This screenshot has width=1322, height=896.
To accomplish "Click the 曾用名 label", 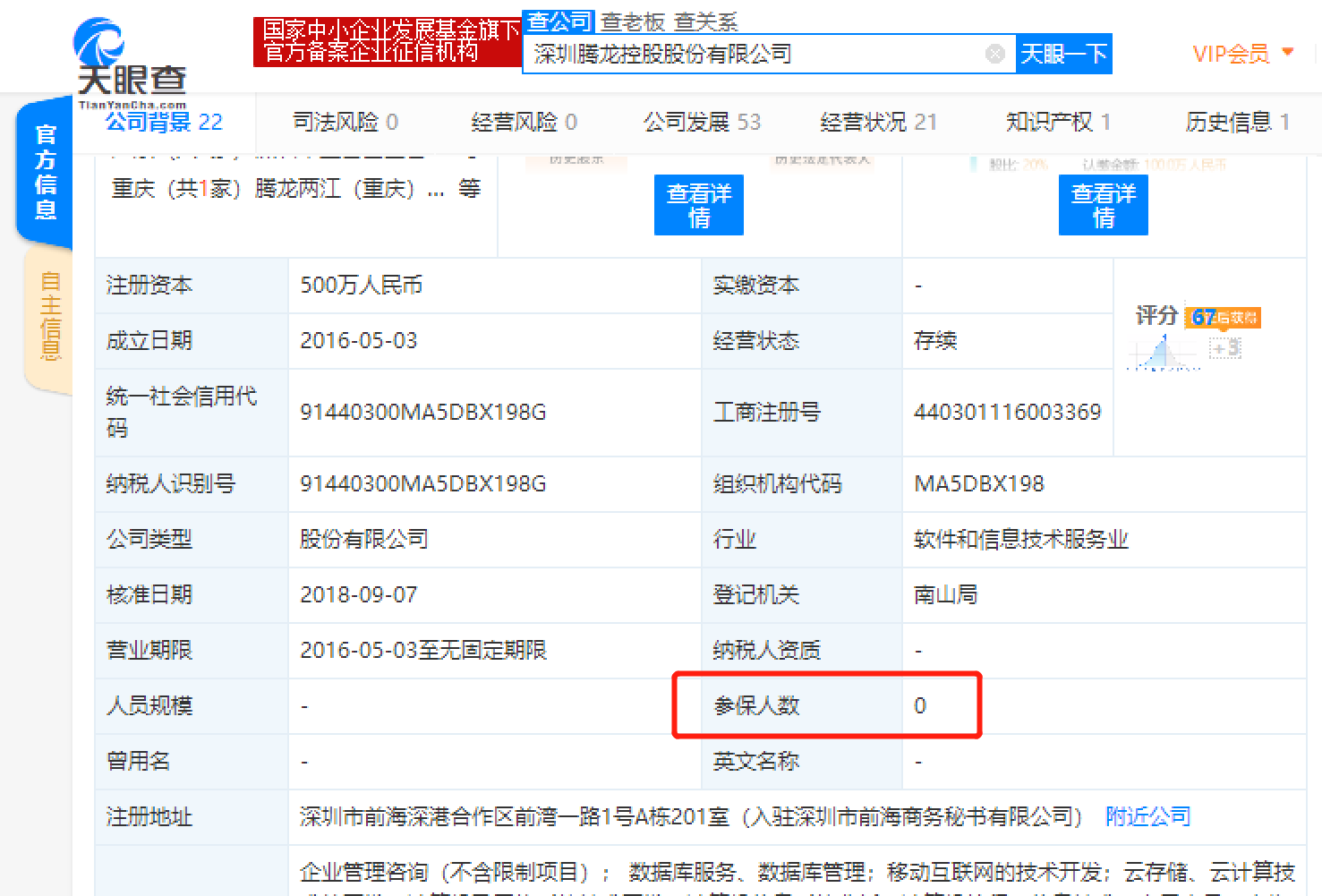I will 139,761.
